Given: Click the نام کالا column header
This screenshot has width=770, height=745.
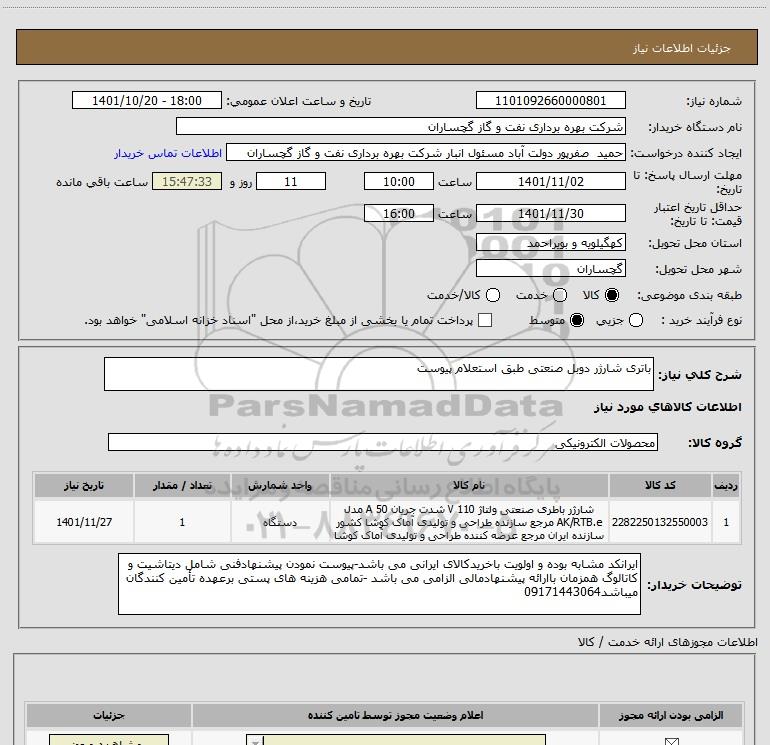Looking at the screenshot, I should pos(468,485).
